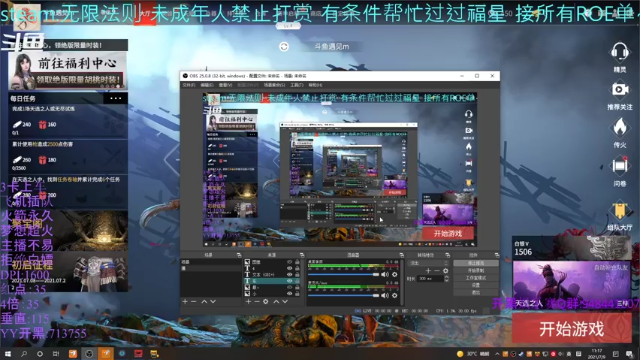This screenshot has height=360, width=640.
Task: Show hidden system tray icons chevron
Action: click(x=497, y=354)
